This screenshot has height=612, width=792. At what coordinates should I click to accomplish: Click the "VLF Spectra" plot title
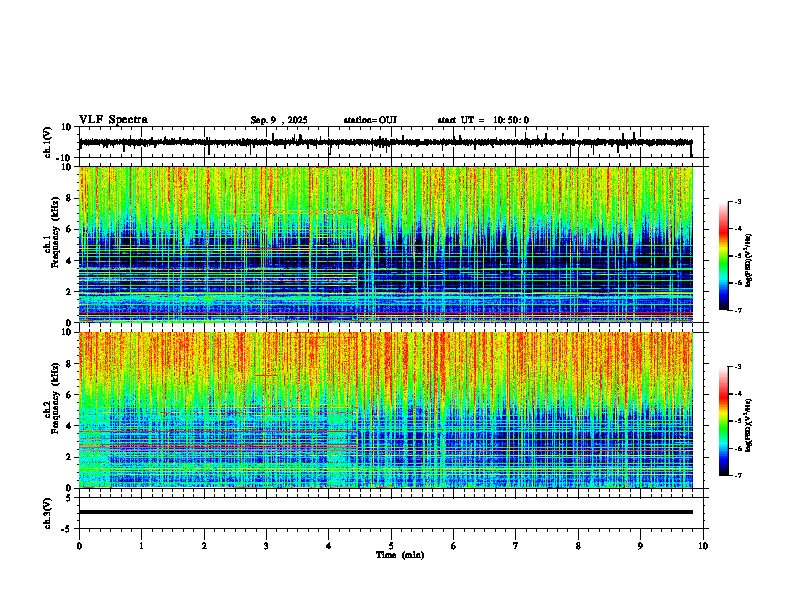click(113, 119)
